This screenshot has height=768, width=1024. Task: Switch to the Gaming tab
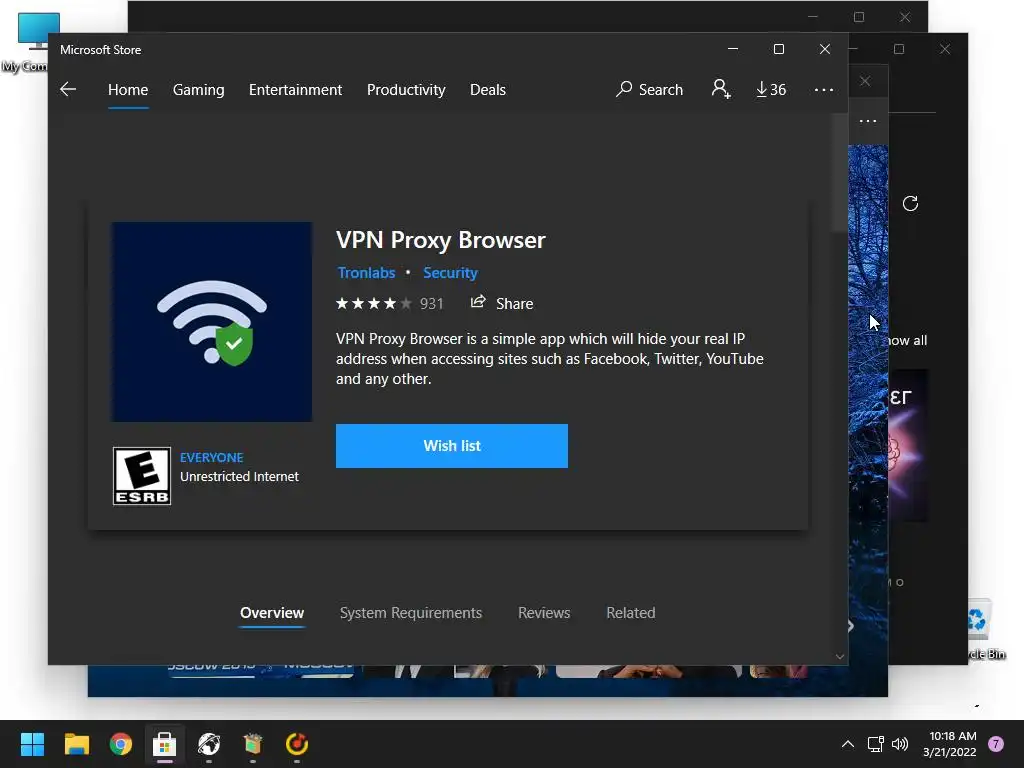[x=199, y=89]
